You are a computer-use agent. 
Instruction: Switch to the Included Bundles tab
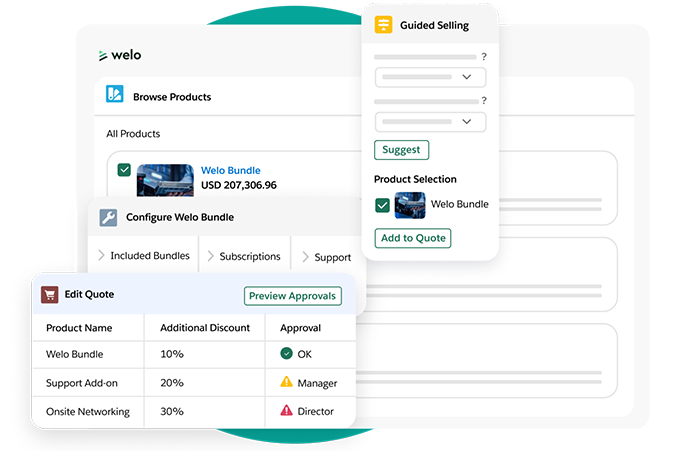coord(150,256)
